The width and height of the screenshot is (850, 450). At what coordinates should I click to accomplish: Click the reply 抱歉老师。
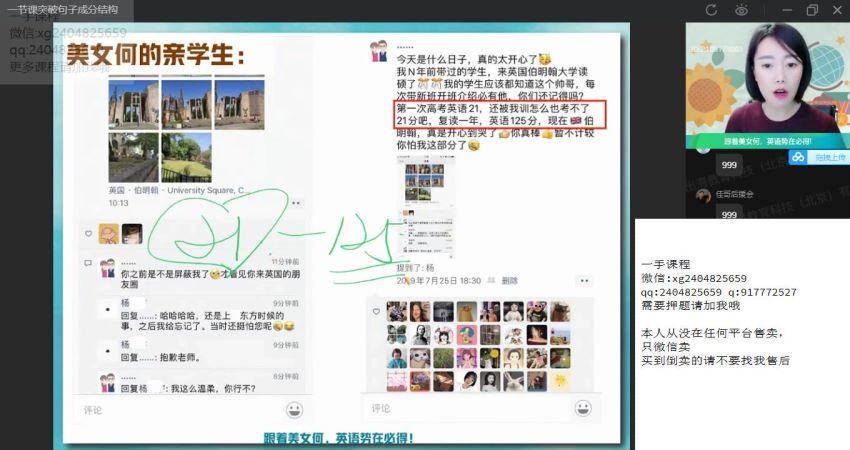tap(161, 357)
